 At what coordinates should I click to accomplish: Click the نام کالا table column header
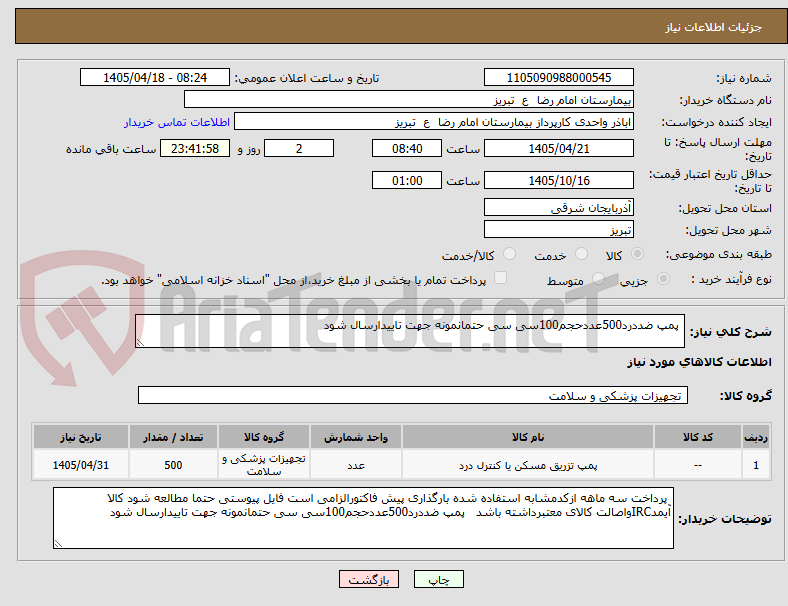click(528, 437)
